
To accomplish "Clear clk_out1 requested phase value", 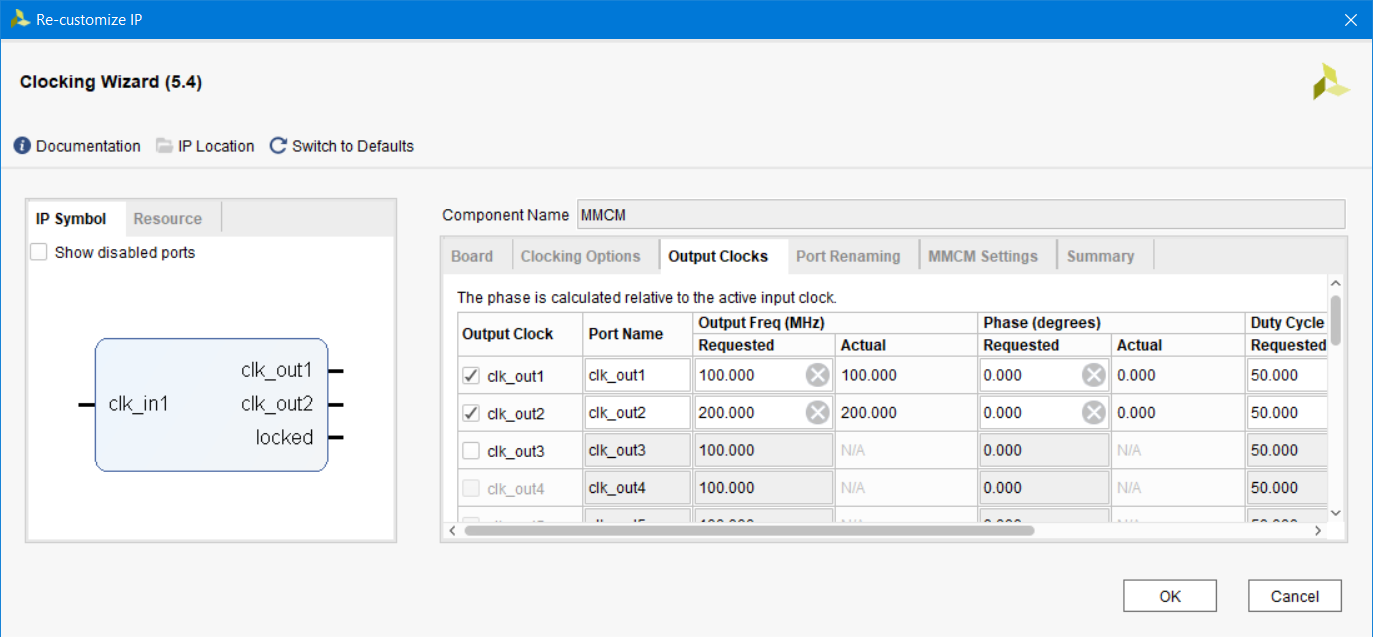I will tap(1094, 375).
